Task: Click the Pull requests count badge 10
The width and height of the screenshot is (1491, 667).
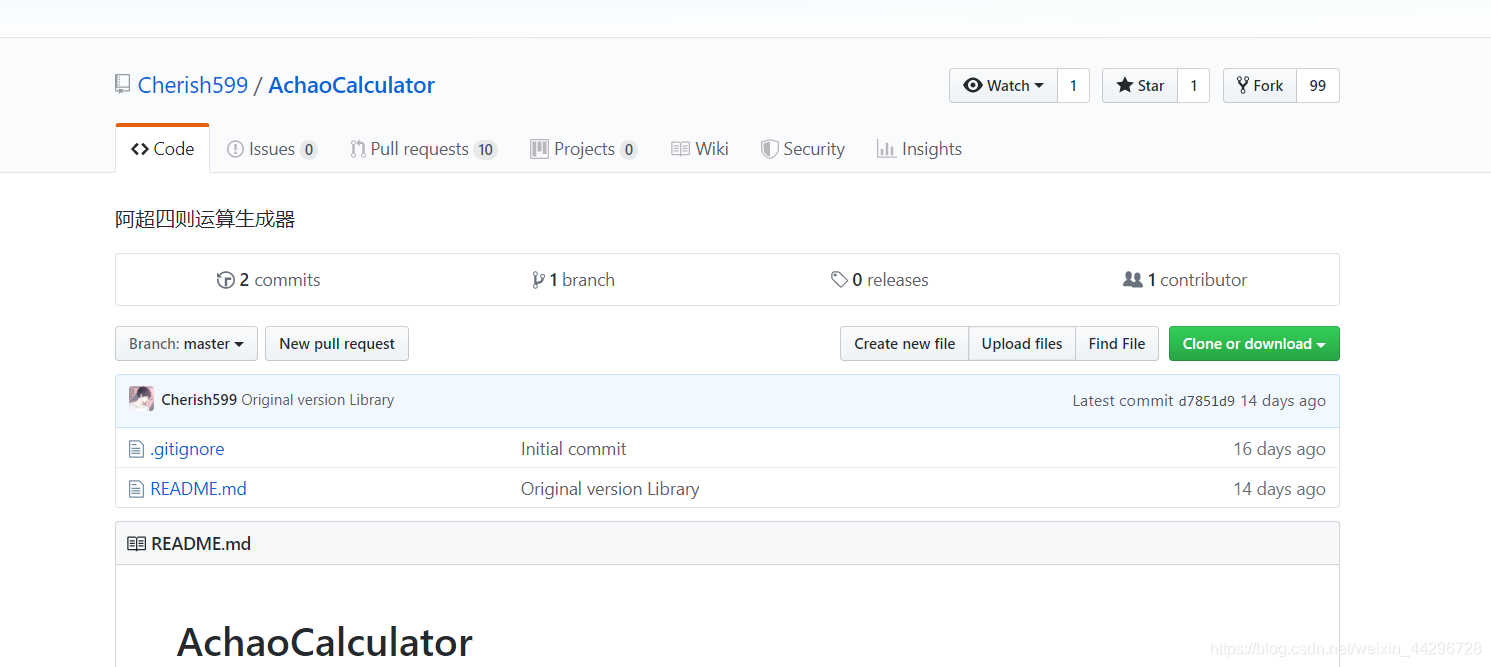Action: coord(485,150)
